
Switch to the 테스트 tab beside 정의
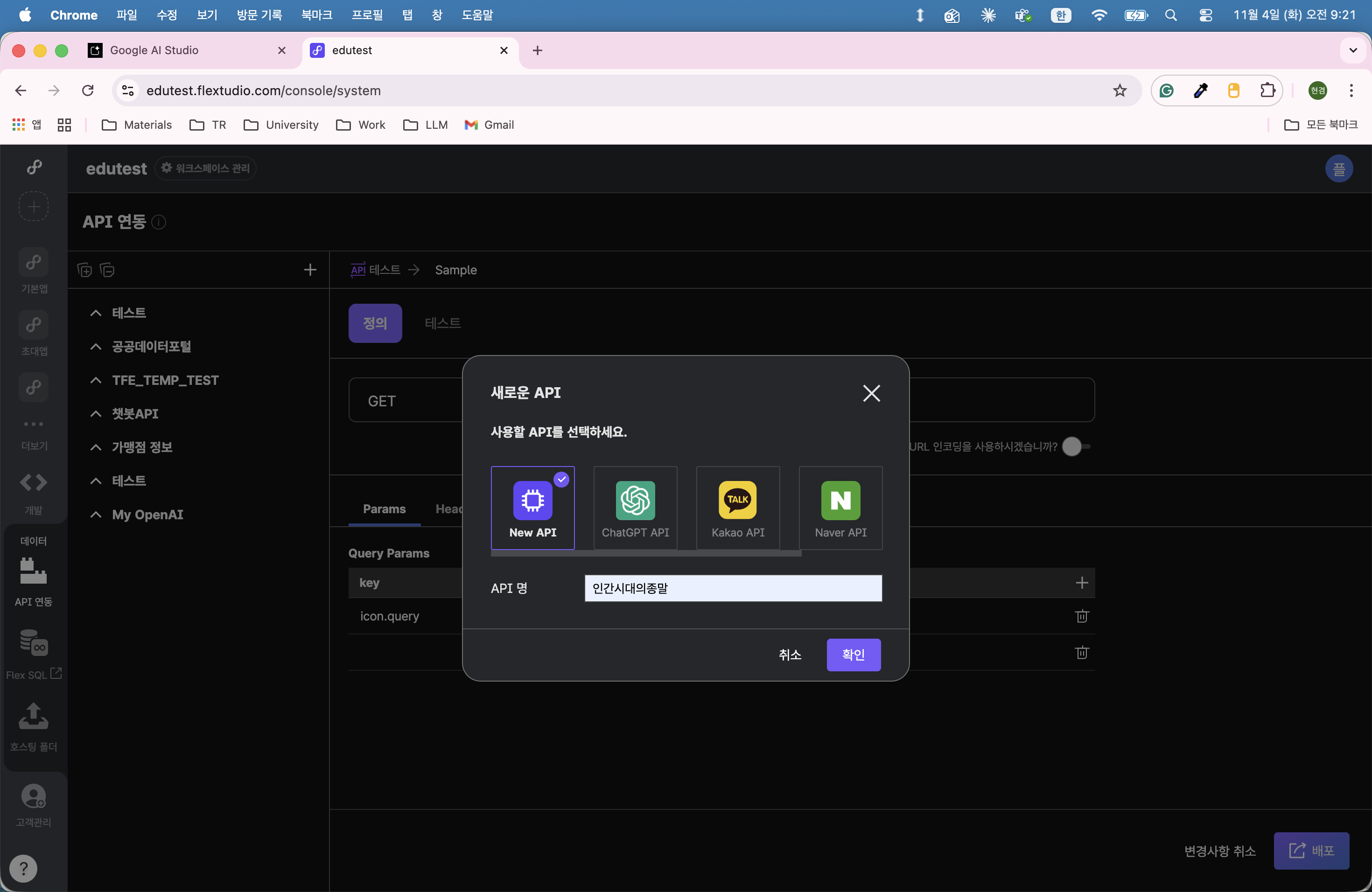pos(443,323)
